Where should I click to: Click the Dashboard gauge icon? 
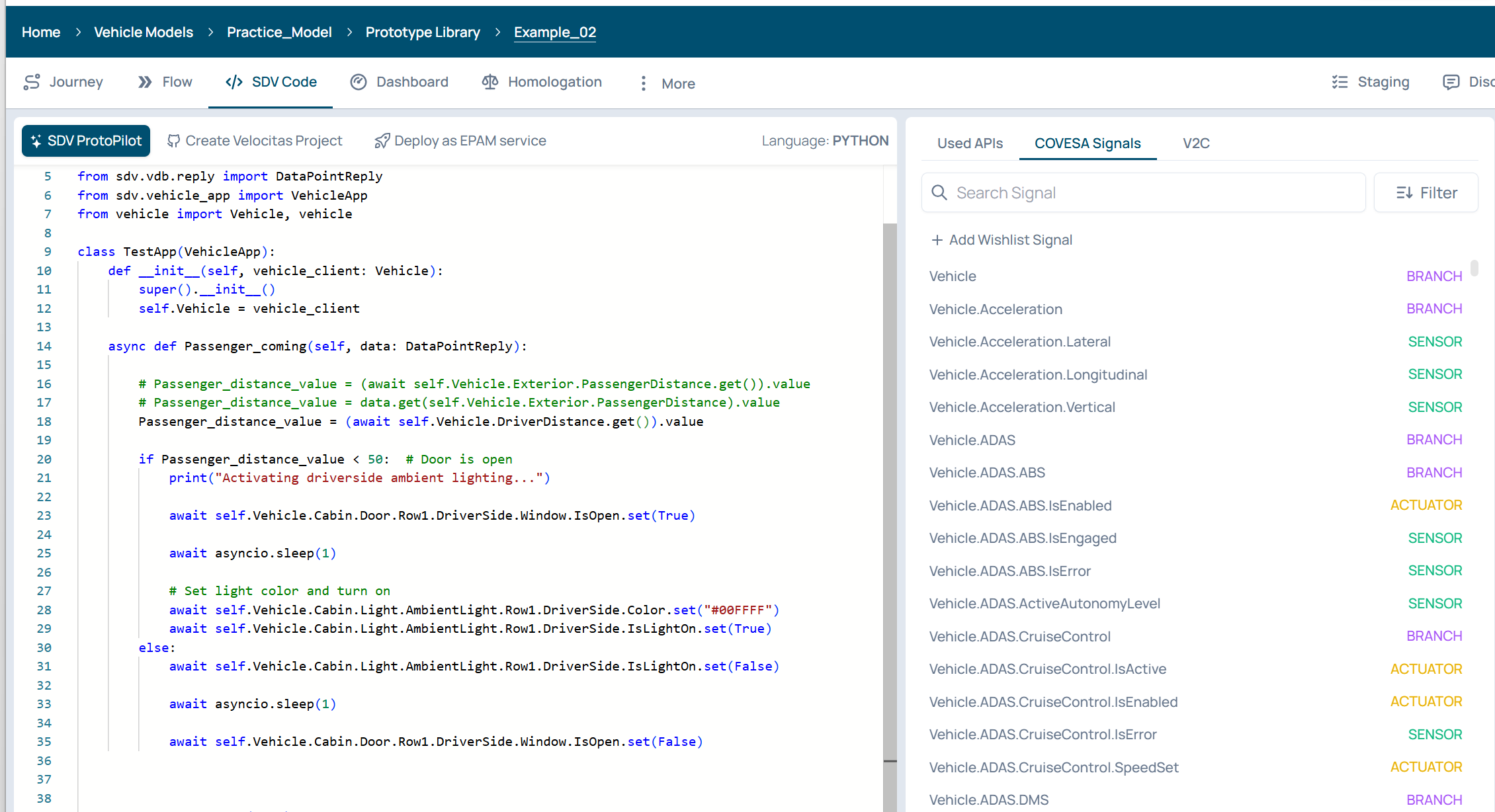pyautogui.click(x=359, y=82)
